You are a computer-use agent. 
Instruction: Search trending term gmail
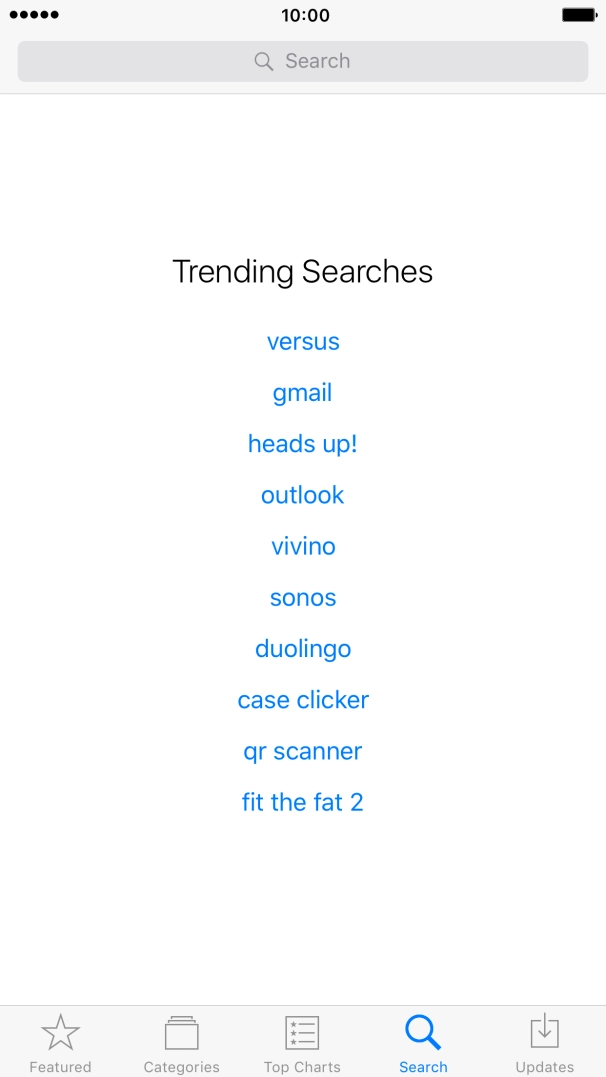(302, 392)
